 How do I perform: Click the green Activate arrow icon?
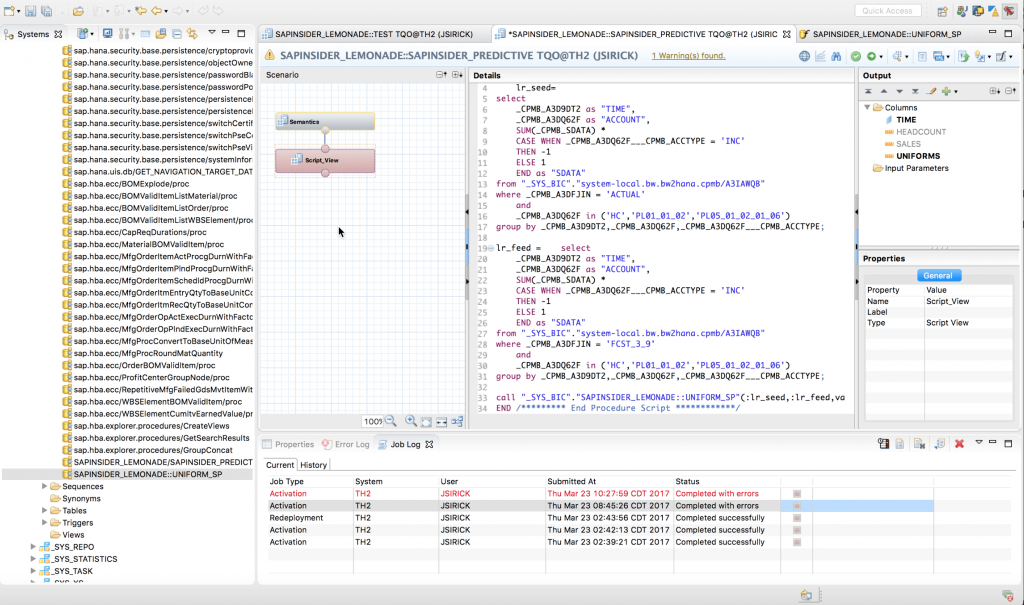coord(871,56)
